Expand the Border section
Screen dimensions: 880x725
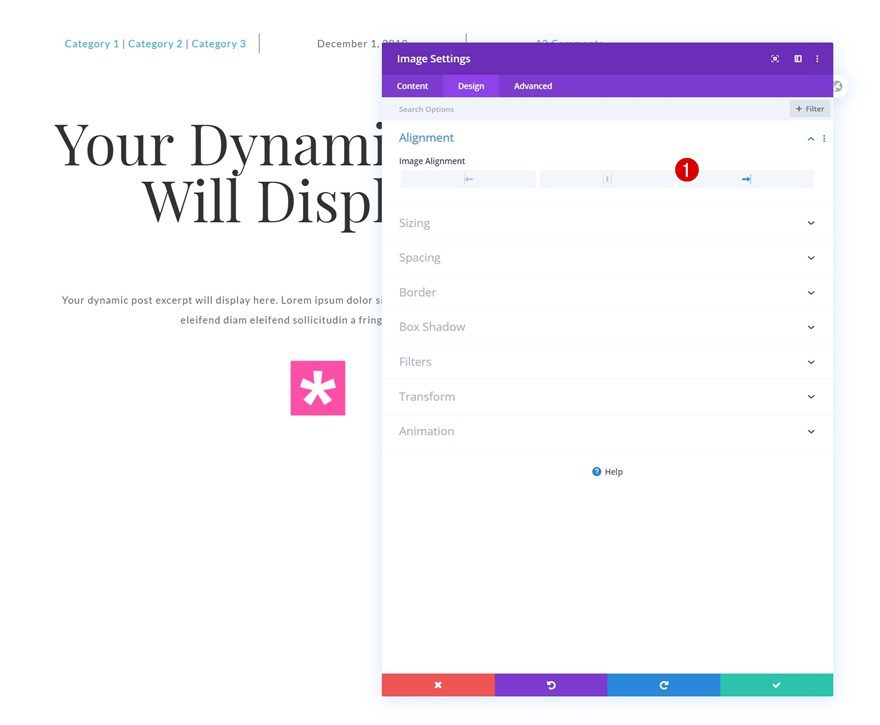coord(607,292)
